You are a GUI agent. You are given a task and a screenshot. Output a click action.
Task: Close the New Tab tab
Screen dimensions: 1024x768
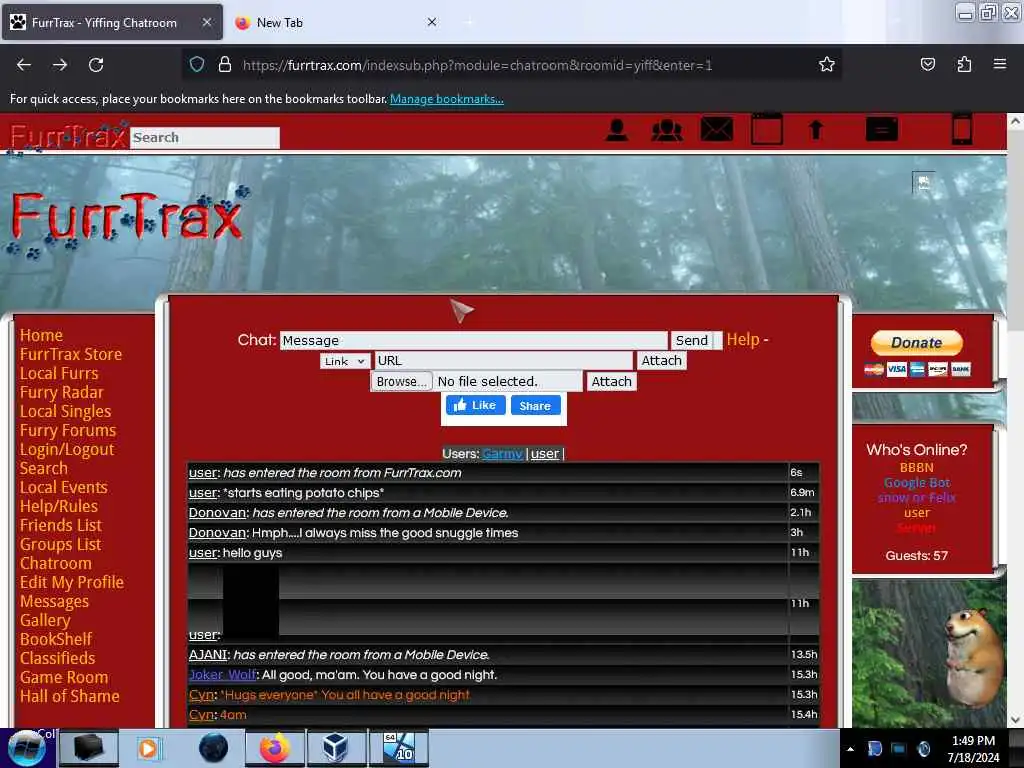pyautogui.click(x=432, y=22)
